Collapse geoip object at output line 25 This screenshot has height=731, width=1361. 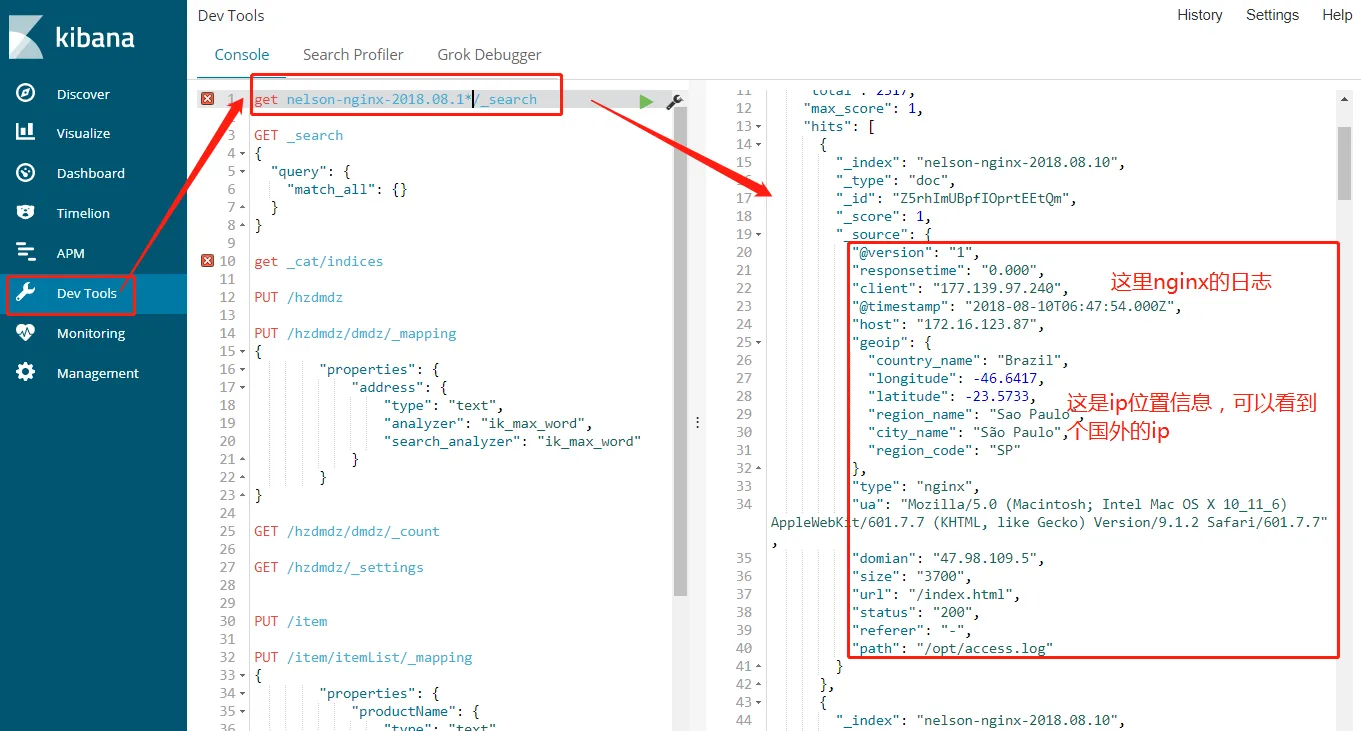tap(758, 343)
